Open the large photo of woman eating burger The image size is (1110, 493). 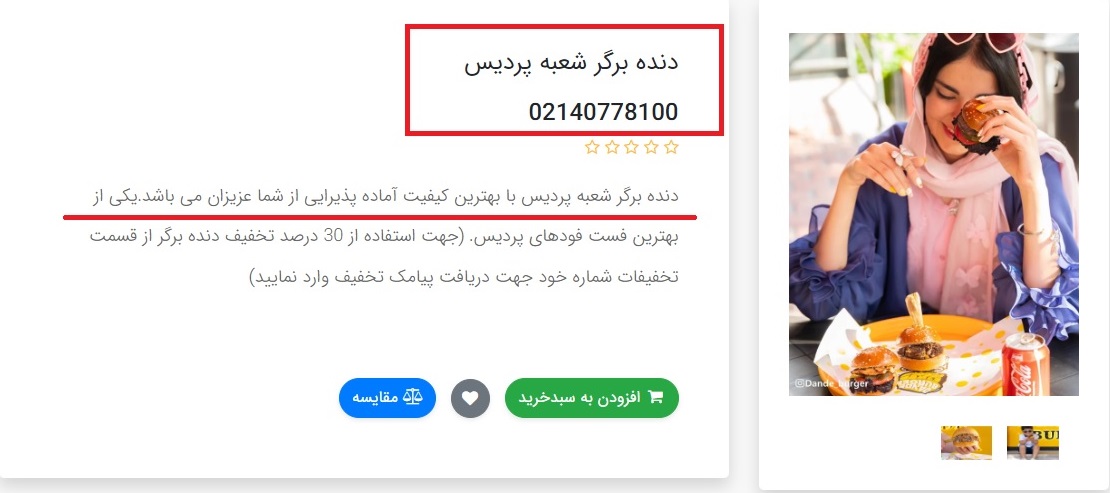click(x=934, y=215)
